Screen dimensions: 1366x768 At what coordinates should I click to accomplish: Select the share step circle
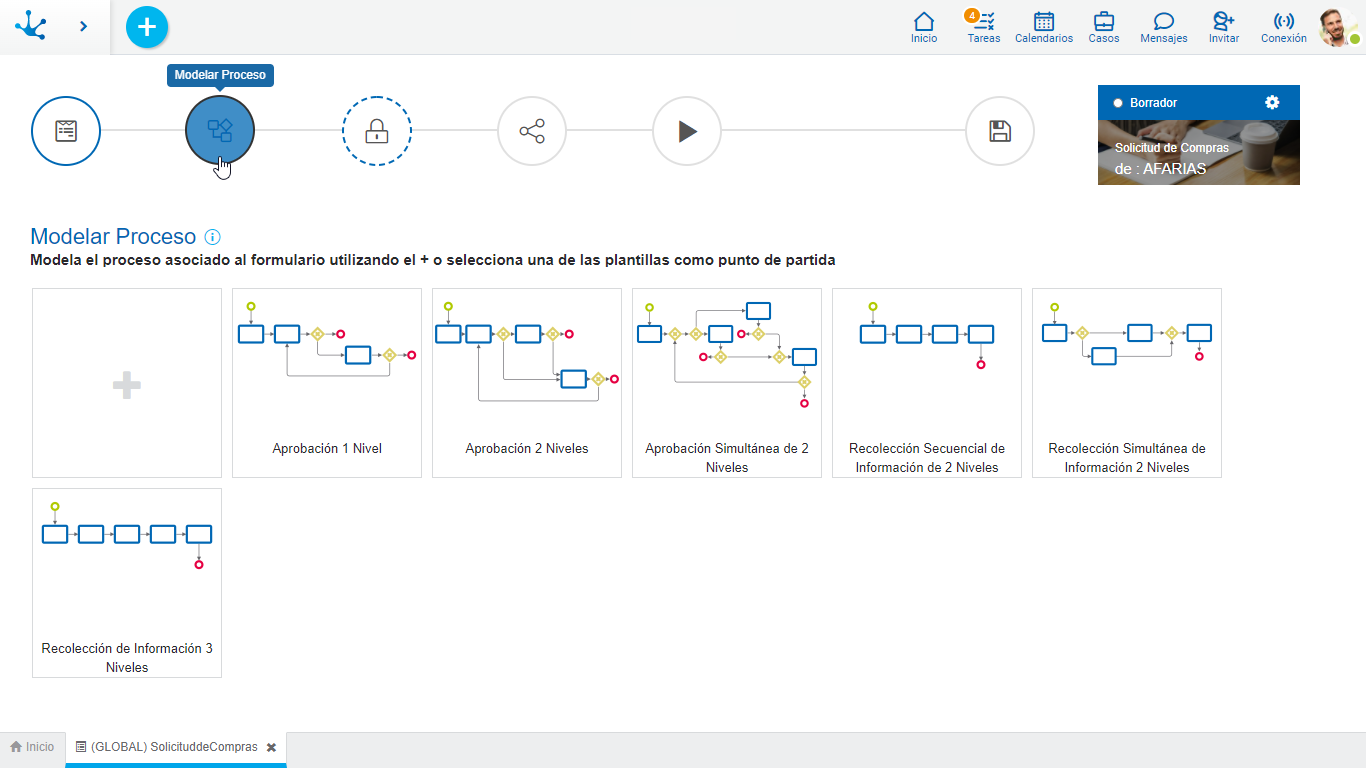(x=532, y=131)
